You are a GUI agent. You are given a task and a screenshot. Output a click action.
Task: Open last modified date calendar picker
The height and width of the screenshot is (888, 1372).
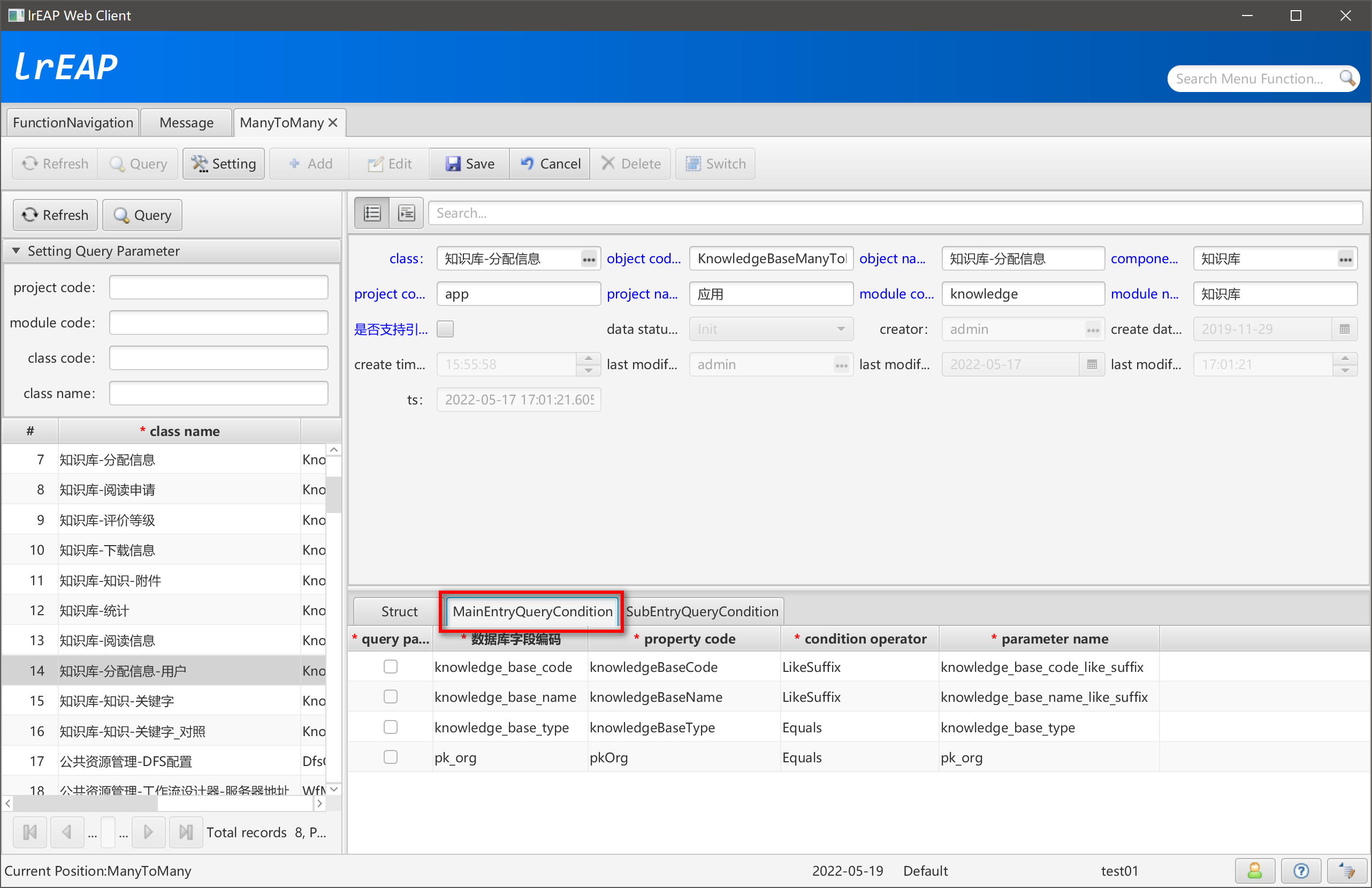[1091, 365]
